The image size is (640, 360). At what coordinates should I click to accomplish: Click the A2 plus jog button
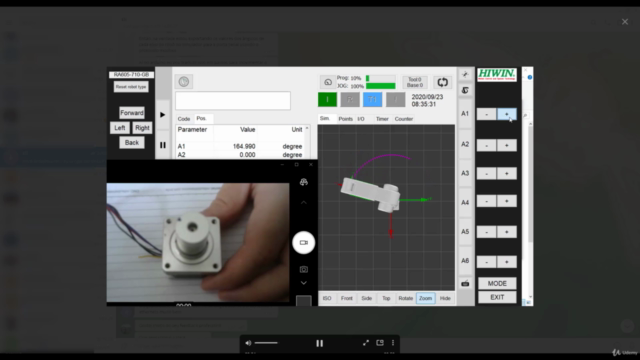pyautogui.click(x=507, y=145)
